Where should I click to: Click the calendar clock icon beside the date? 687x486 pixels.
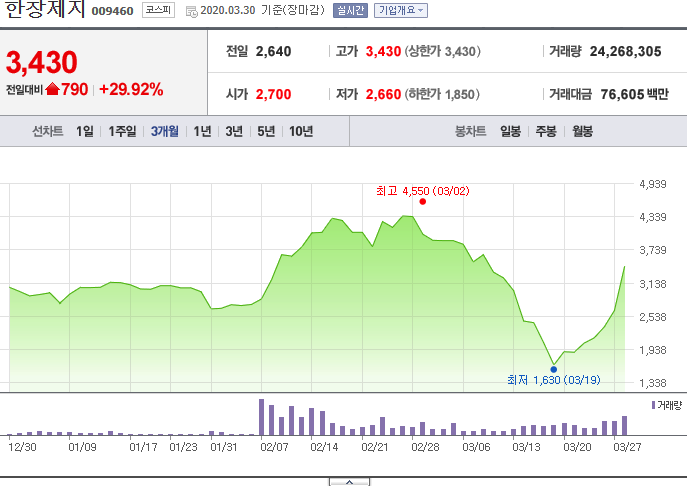(191, 11)
